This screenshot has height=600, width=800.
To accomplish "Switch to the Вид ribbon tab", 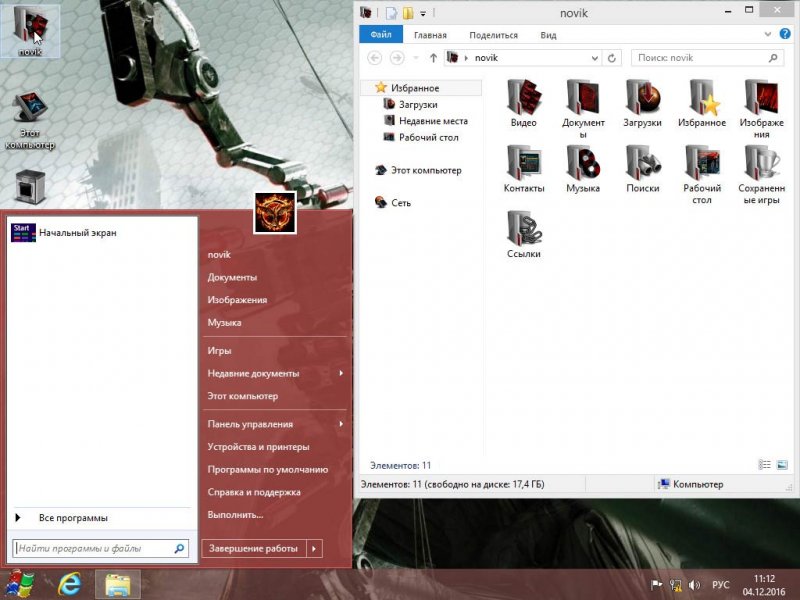I will coord(548,35).
